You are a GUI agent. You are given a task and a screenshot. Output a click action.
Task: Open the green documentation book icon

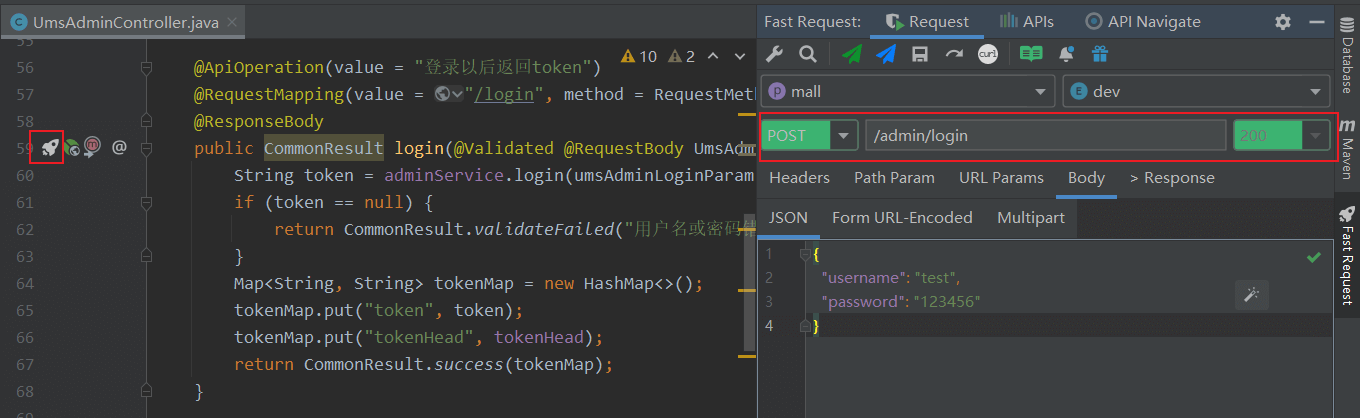click(1031, 54)
